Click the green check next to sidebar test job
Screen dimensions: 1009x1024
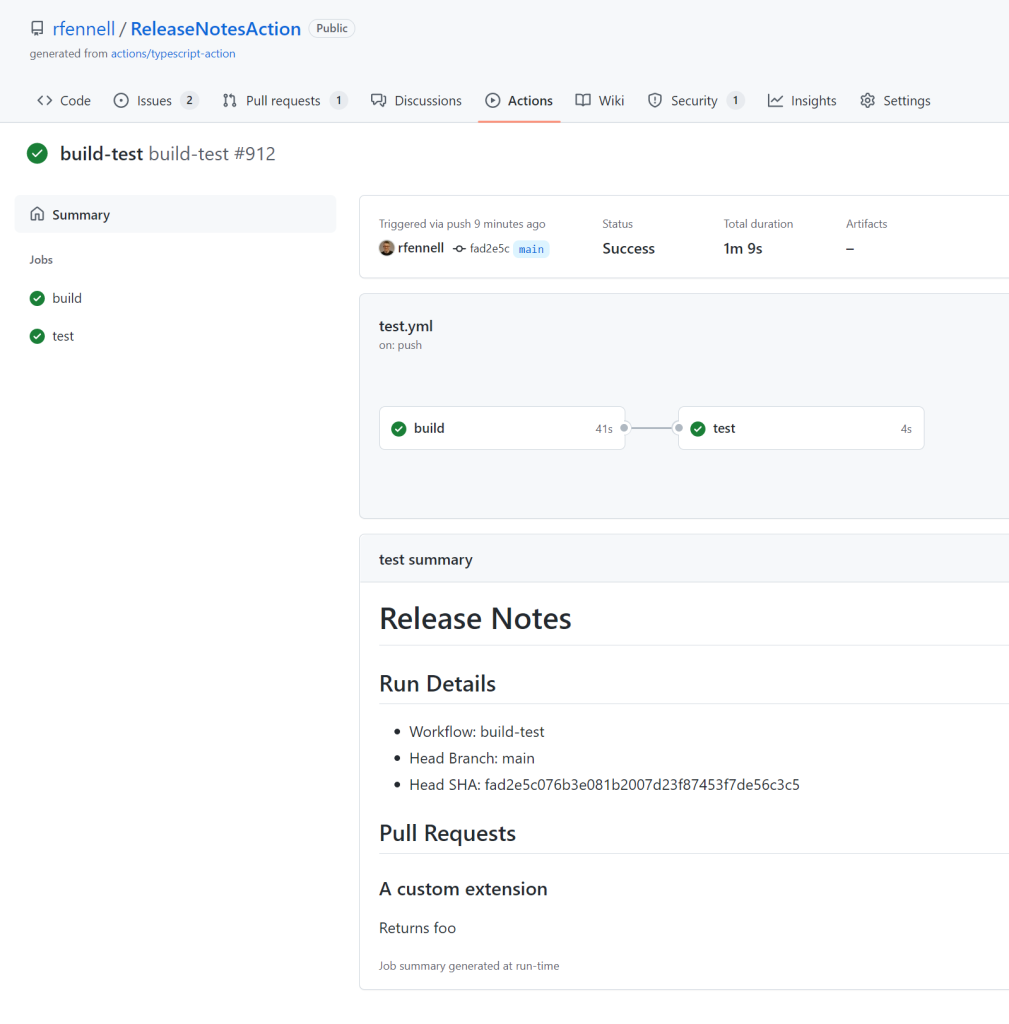coord(37,336)
